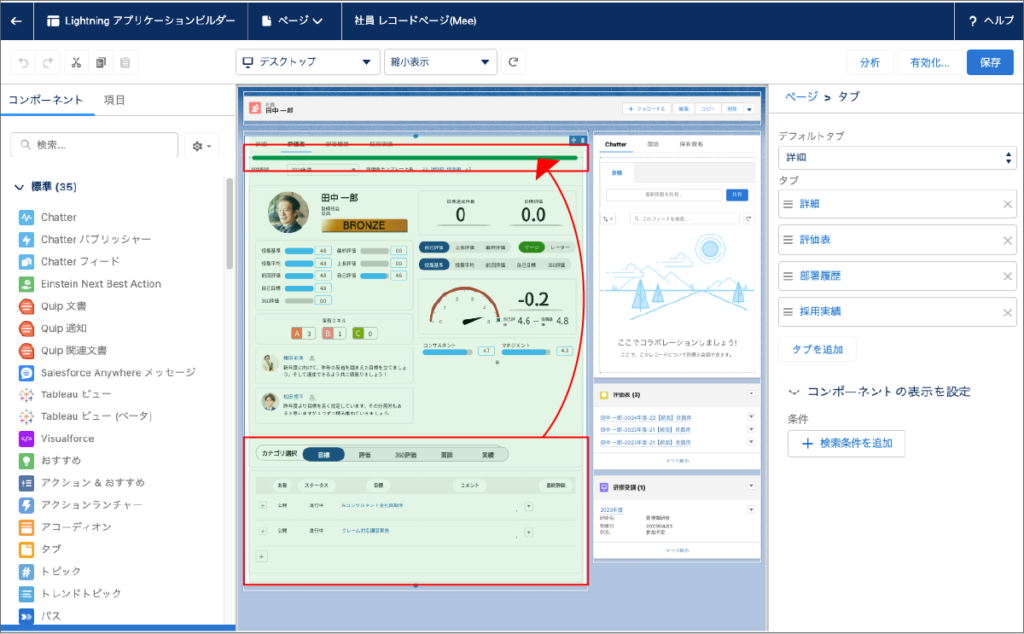Viewport: 1024px width, 634px height.
Task: Click the Visualforce component icon
Action: pos(26,439)
